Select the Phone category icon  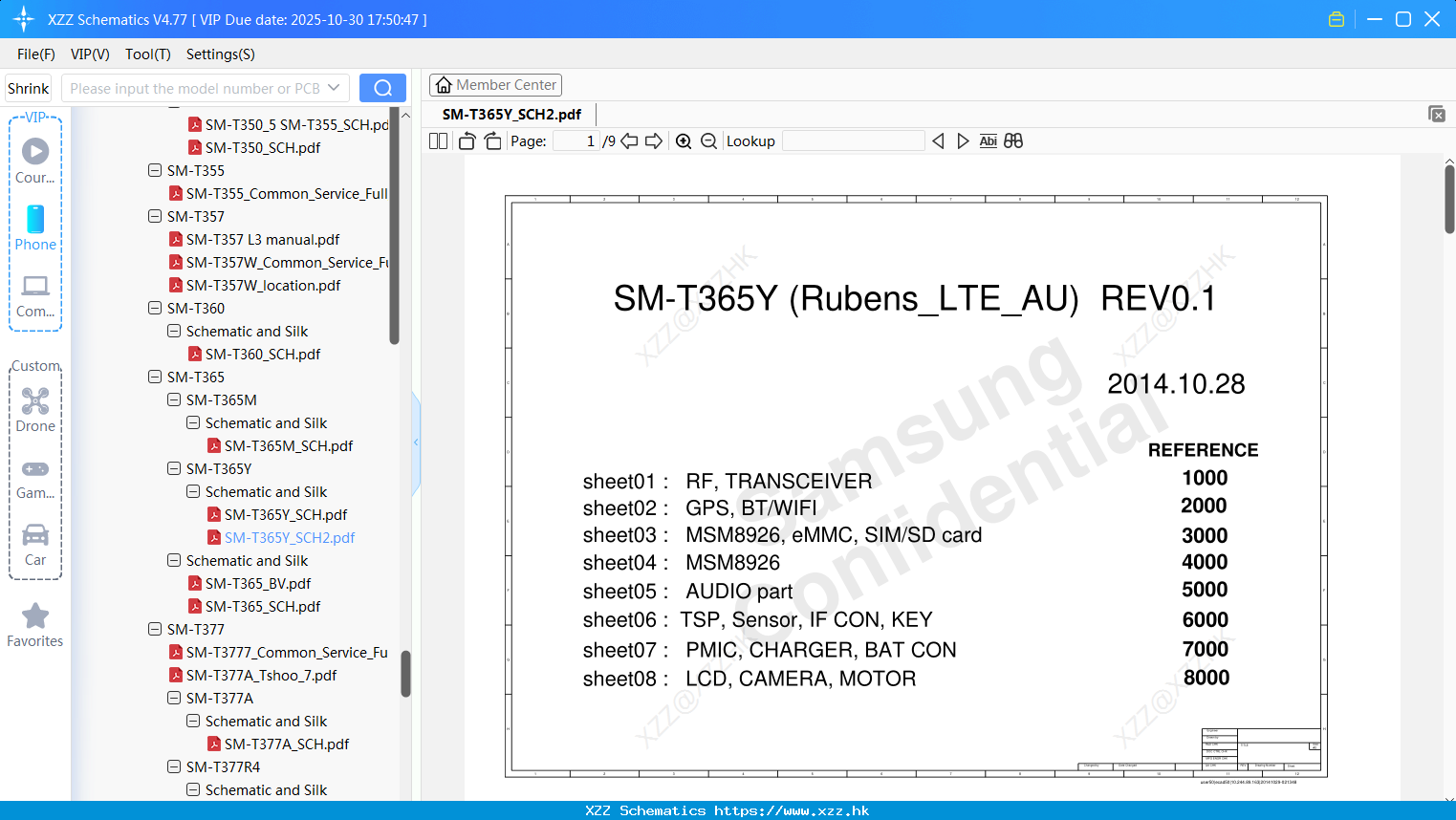(35, 228)
